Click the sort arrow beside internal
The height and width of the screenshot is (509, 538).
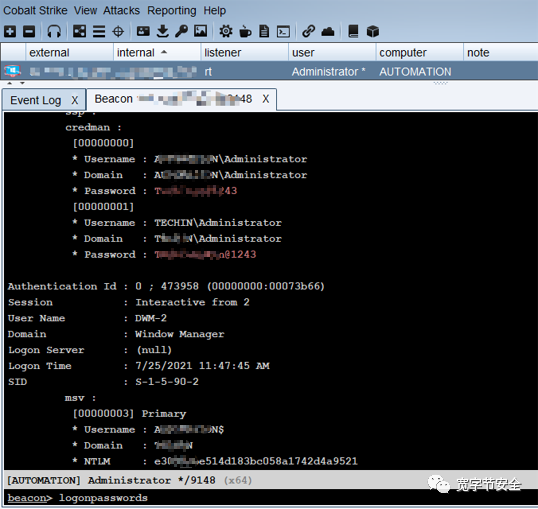click(x=164, y=52)
